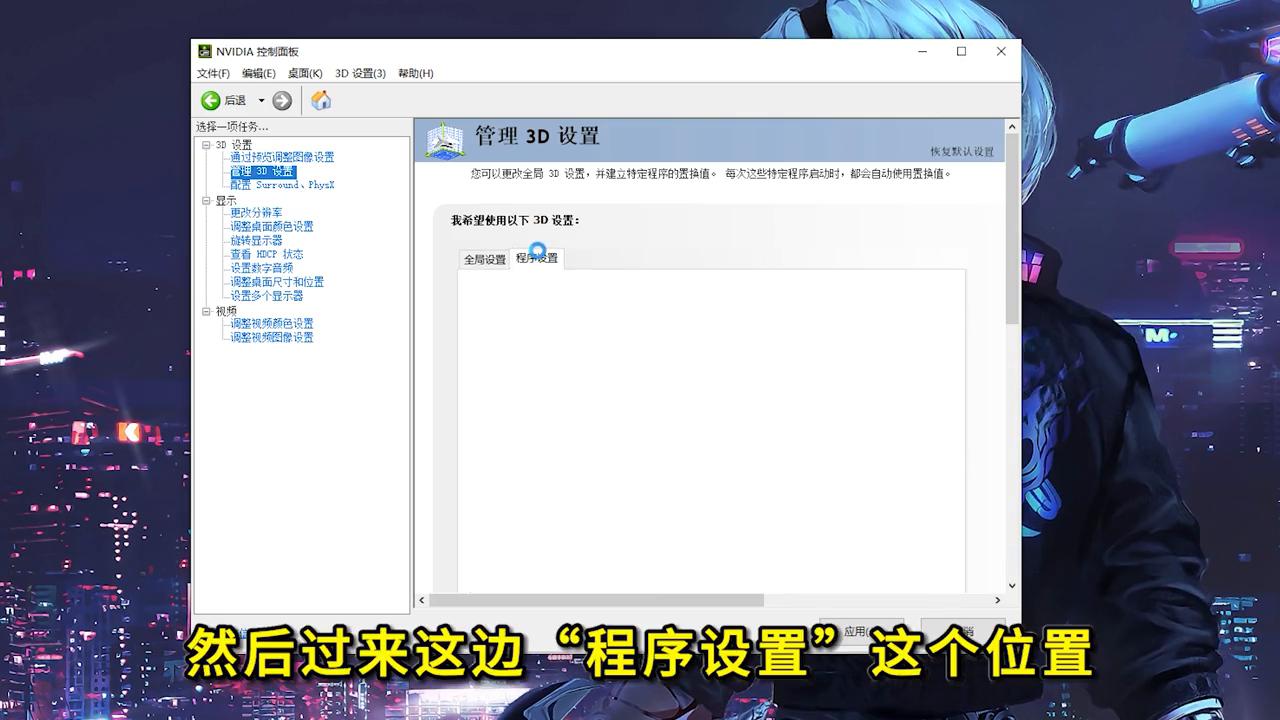Collapse the 3D 设置 tree section
Image resolution: width=1280 pixels, height=720 pixels.
(205, 143)
